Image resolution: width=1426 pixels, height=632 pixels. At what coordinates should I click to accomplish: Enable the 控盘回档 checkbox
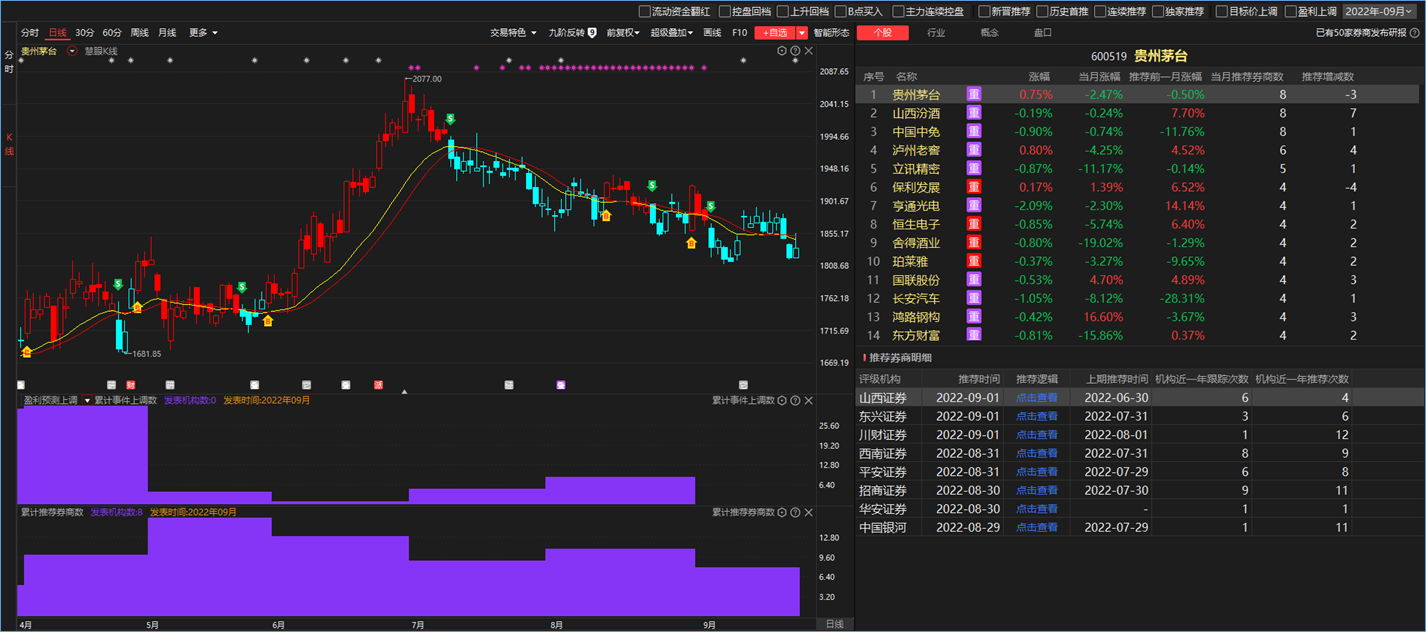(x=724, y=12)
